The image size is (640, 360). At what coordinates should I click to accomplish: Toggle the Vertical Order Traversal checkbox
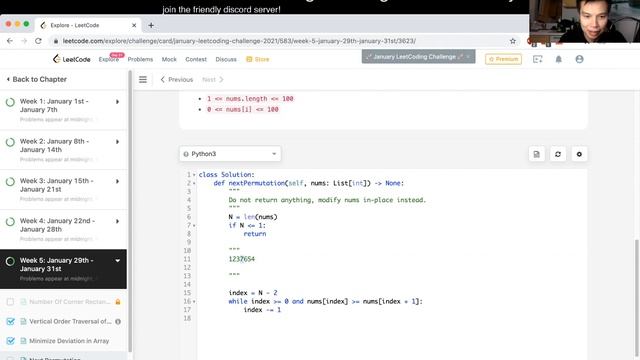click(x=10, y=322)
